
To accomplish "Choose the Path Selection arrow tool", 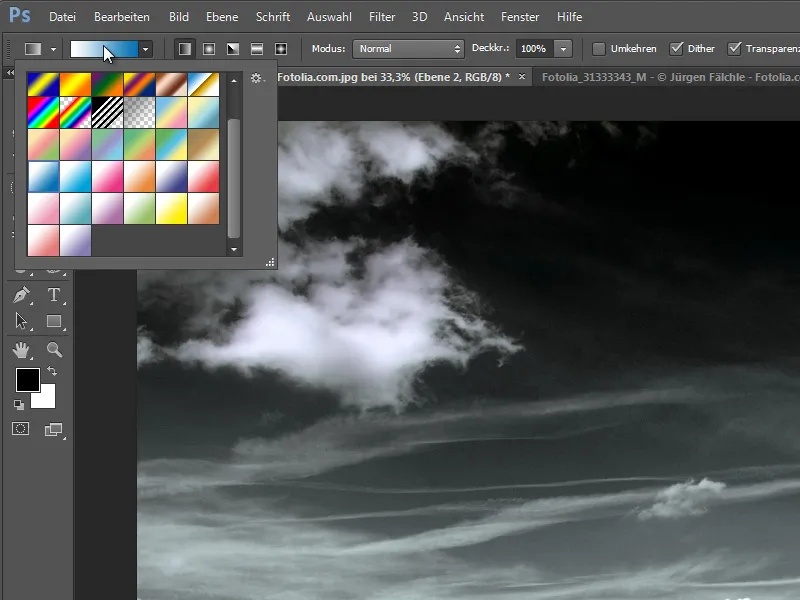I will pos(21,321).
